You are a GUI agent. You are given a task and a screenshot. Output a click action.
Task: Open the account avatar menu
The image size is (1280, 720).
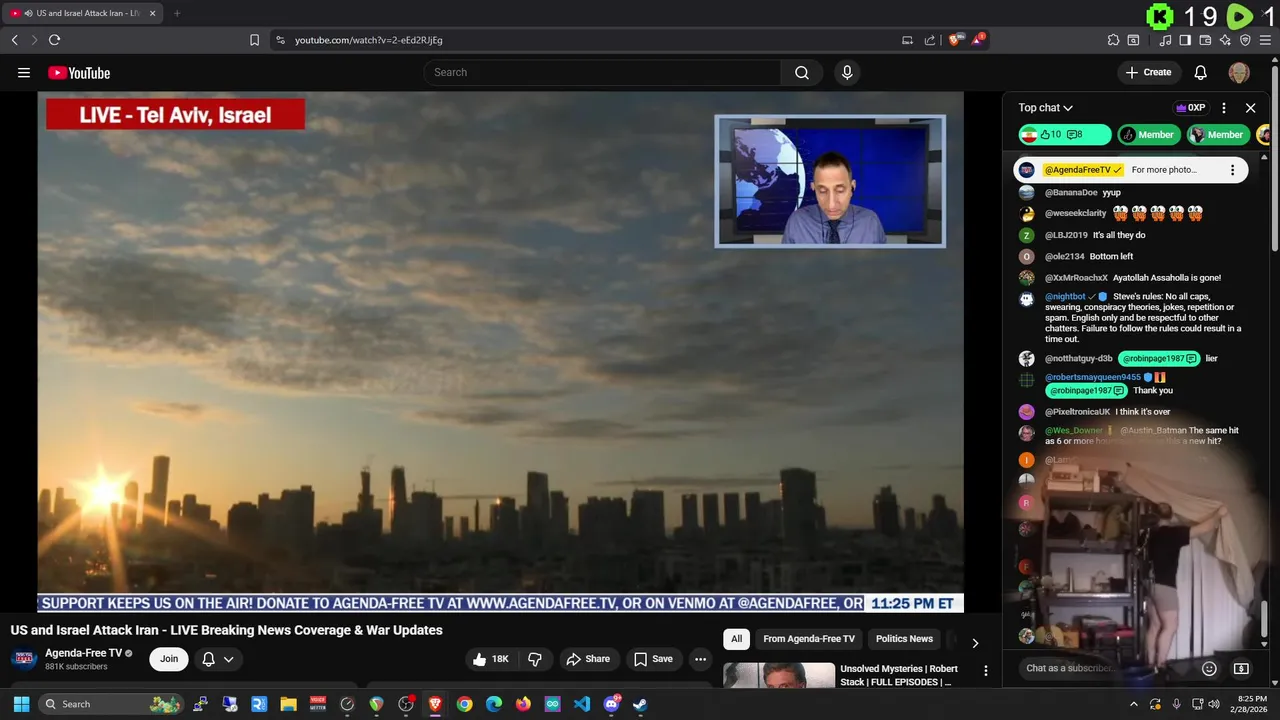click(1239, 73)
